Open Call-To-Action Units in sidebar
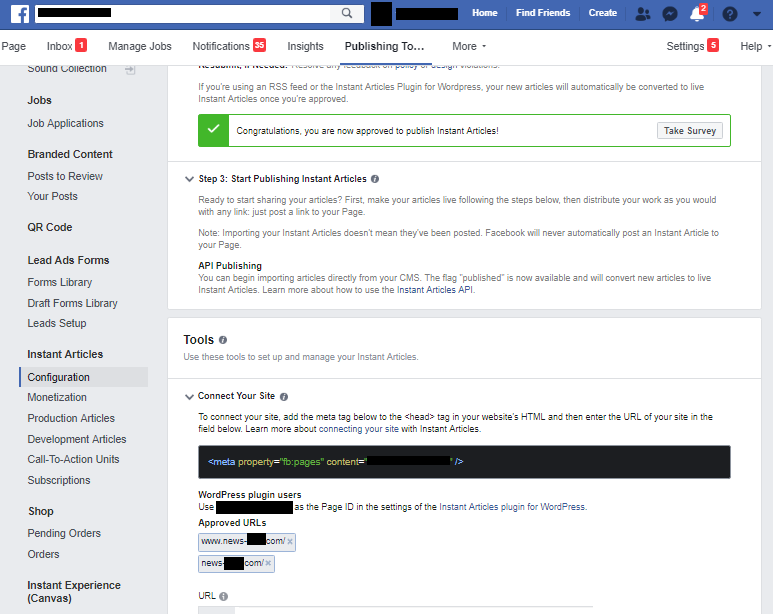The width and height of the screenshot is (773, 614). tap(73, 460)
